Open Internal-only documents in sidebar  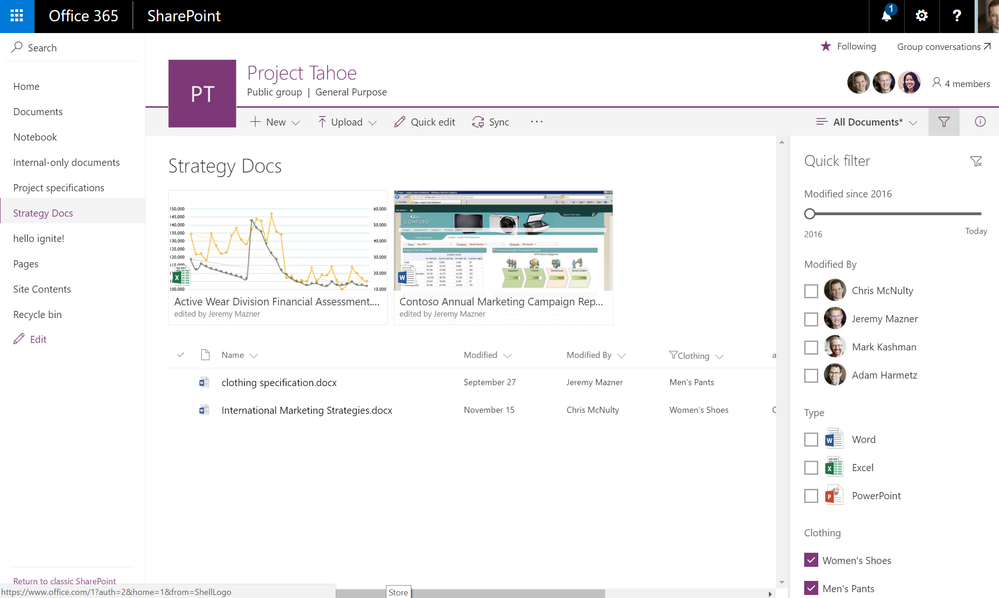[x=66, y=162]
